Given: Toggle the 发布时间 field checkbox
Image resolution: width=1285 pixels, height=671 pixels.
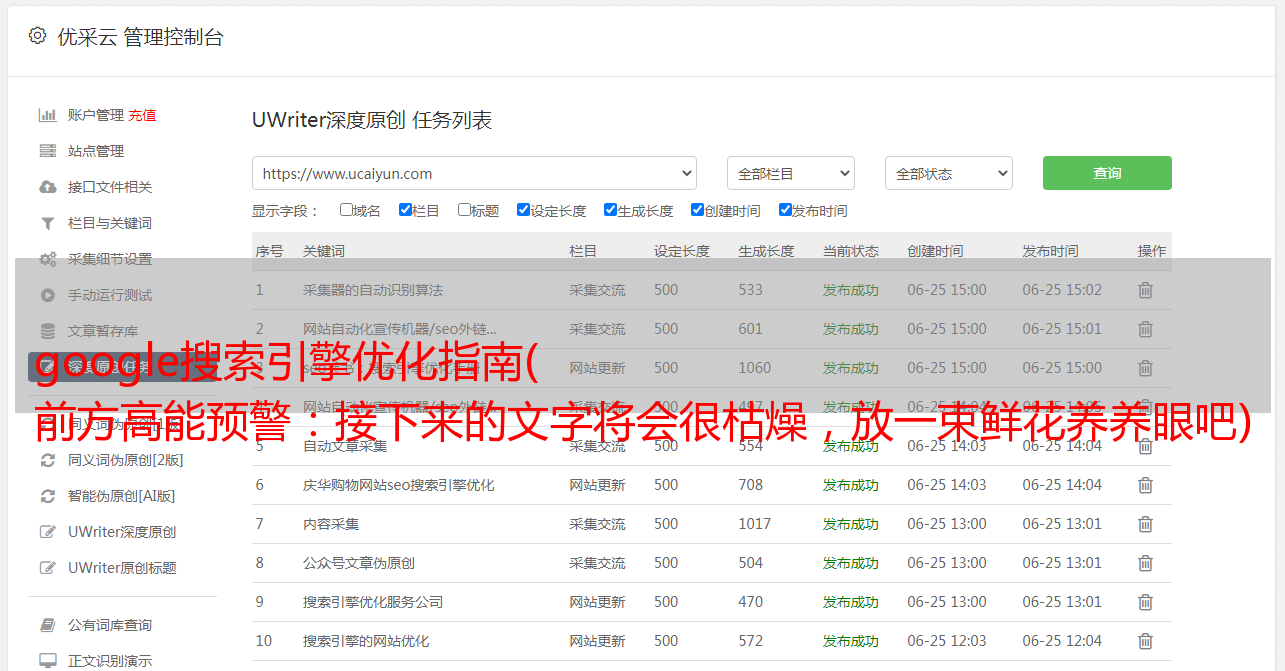Looking at the screenshot, I should point(785,210).
